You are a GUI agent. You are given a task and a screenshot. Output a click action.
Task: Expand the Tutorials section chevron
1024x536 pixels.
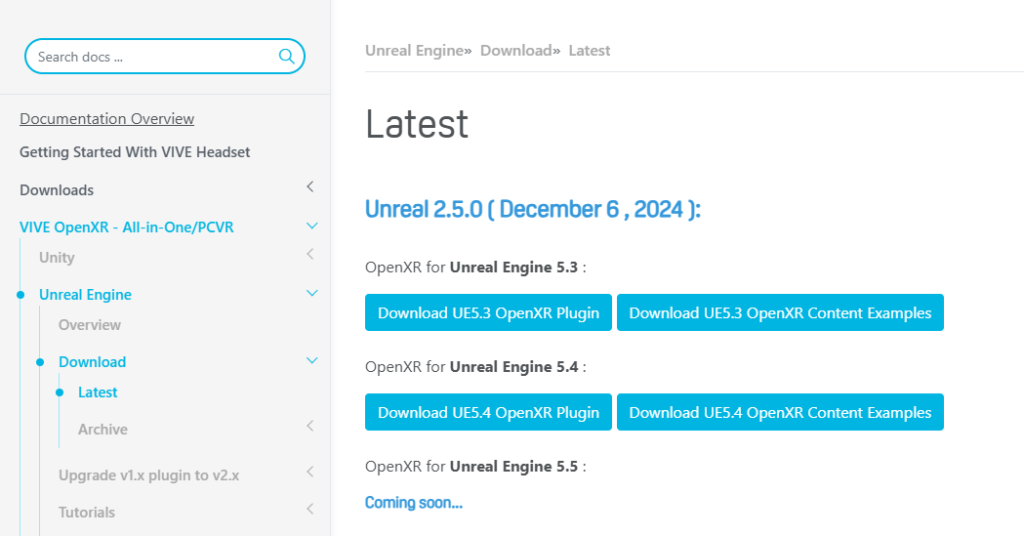(x=311, y=509)
